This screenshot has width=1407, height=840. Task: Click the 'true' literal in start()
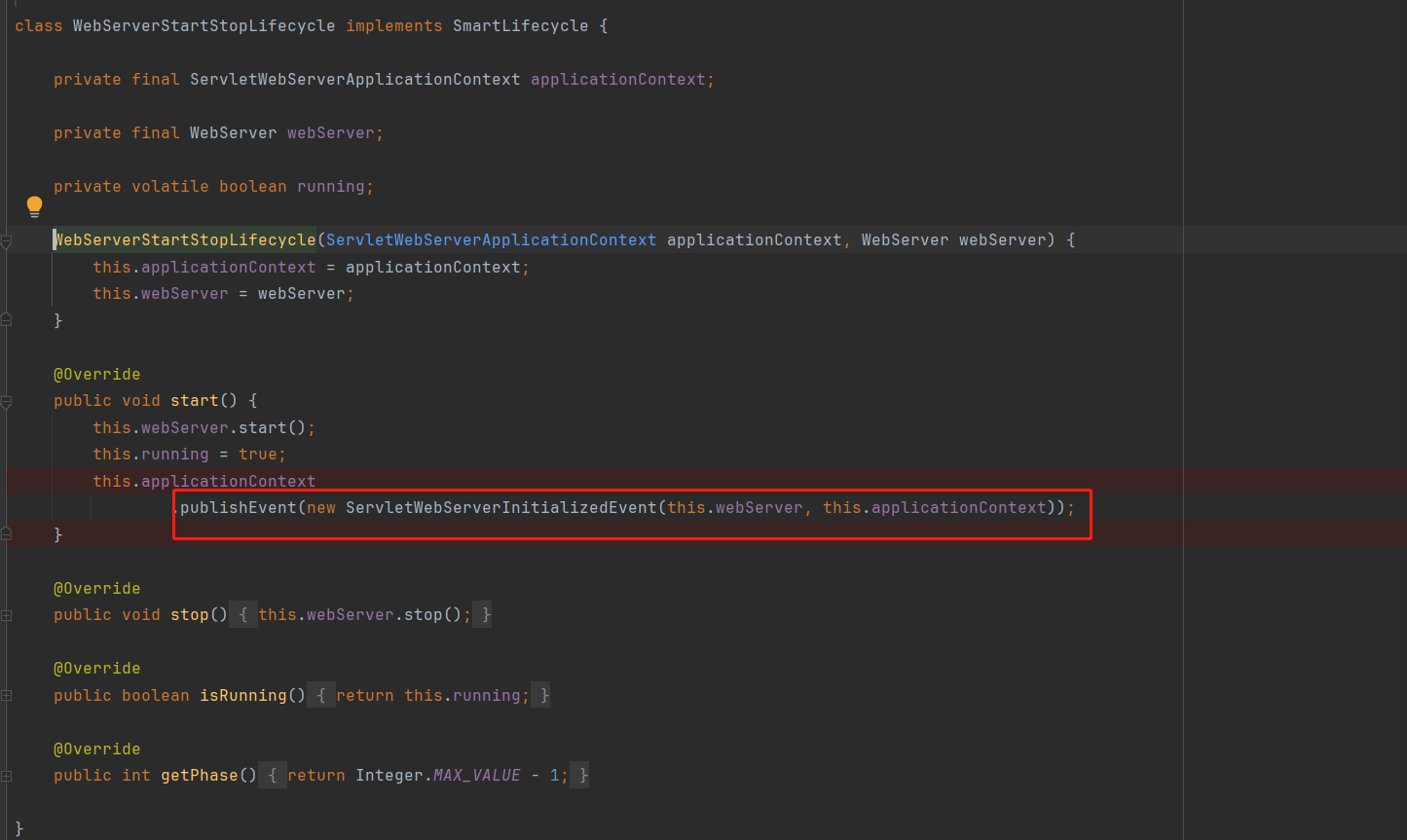[257, 455]
